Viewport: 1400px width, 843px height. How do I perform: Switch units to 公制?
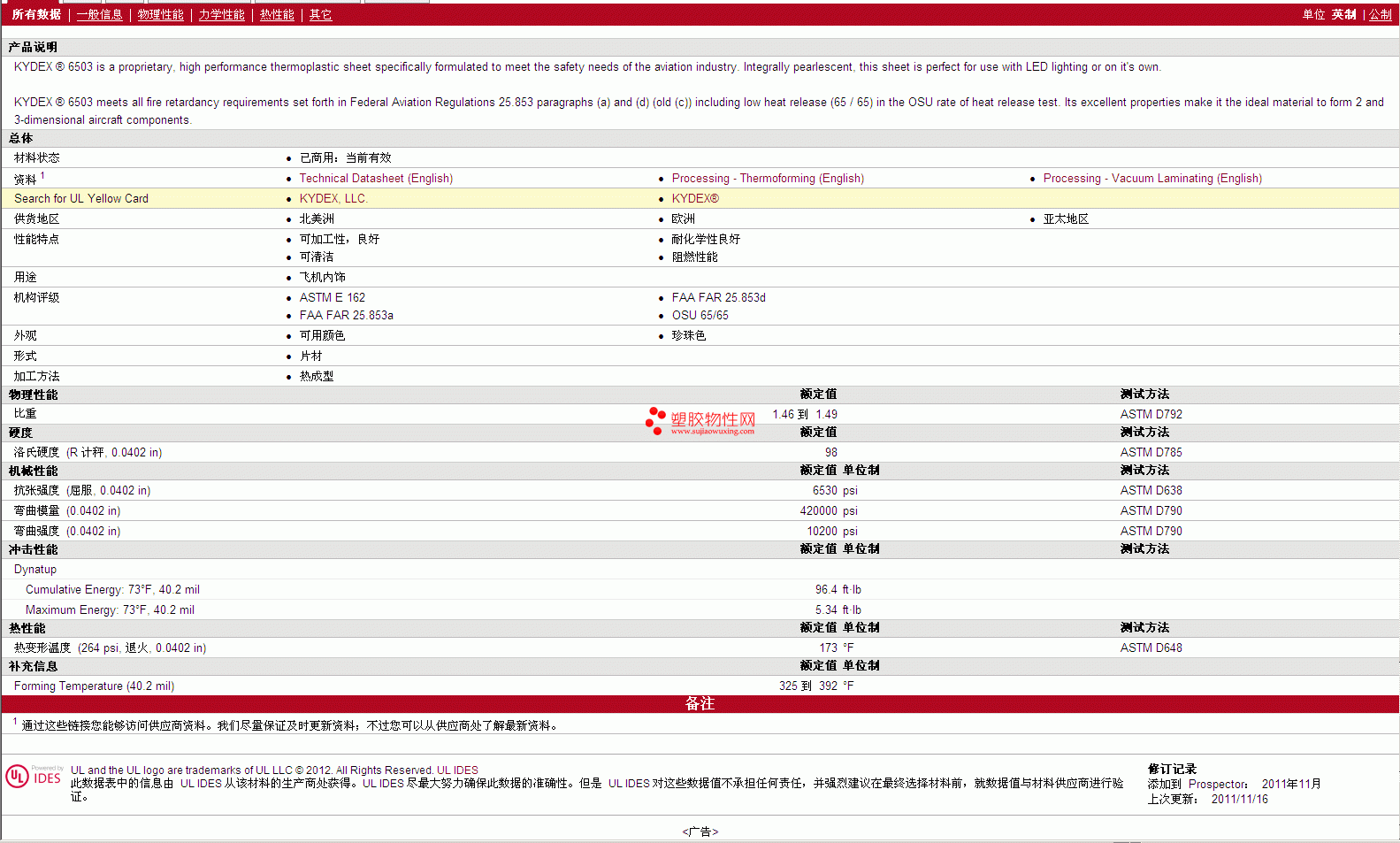point(1381,15)
